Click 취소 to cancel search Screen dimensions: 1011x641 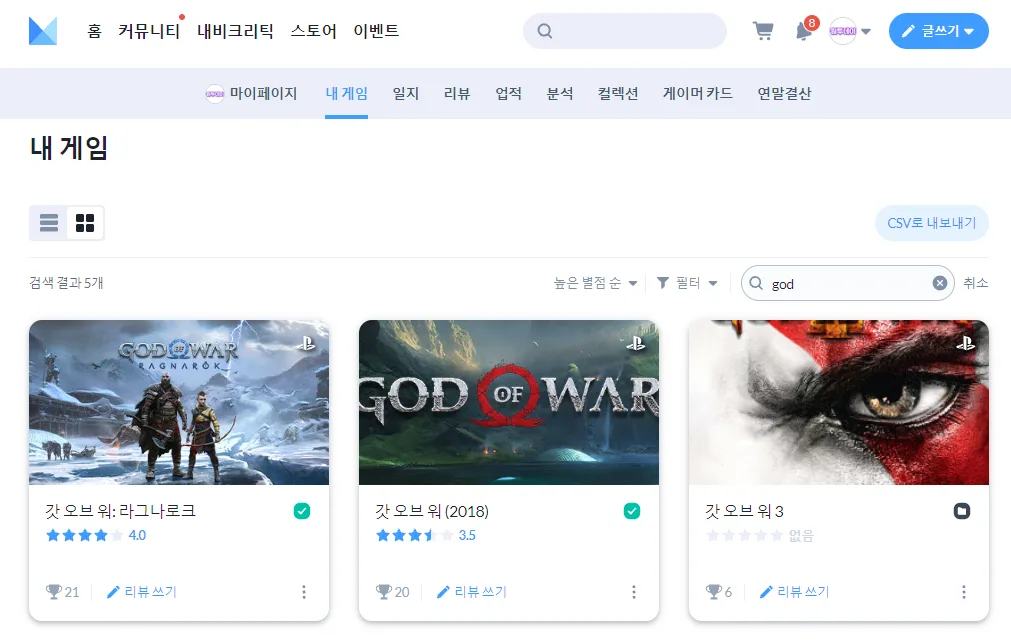976,283
